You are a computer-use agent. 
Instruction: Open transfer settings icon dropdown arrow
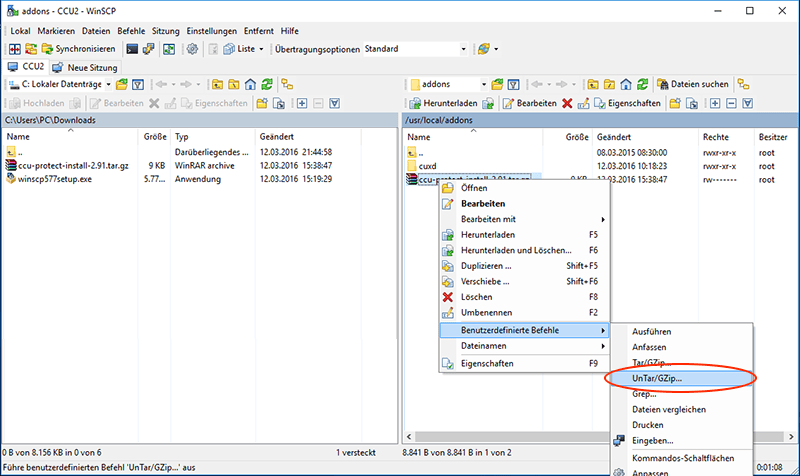coord(496,49)
